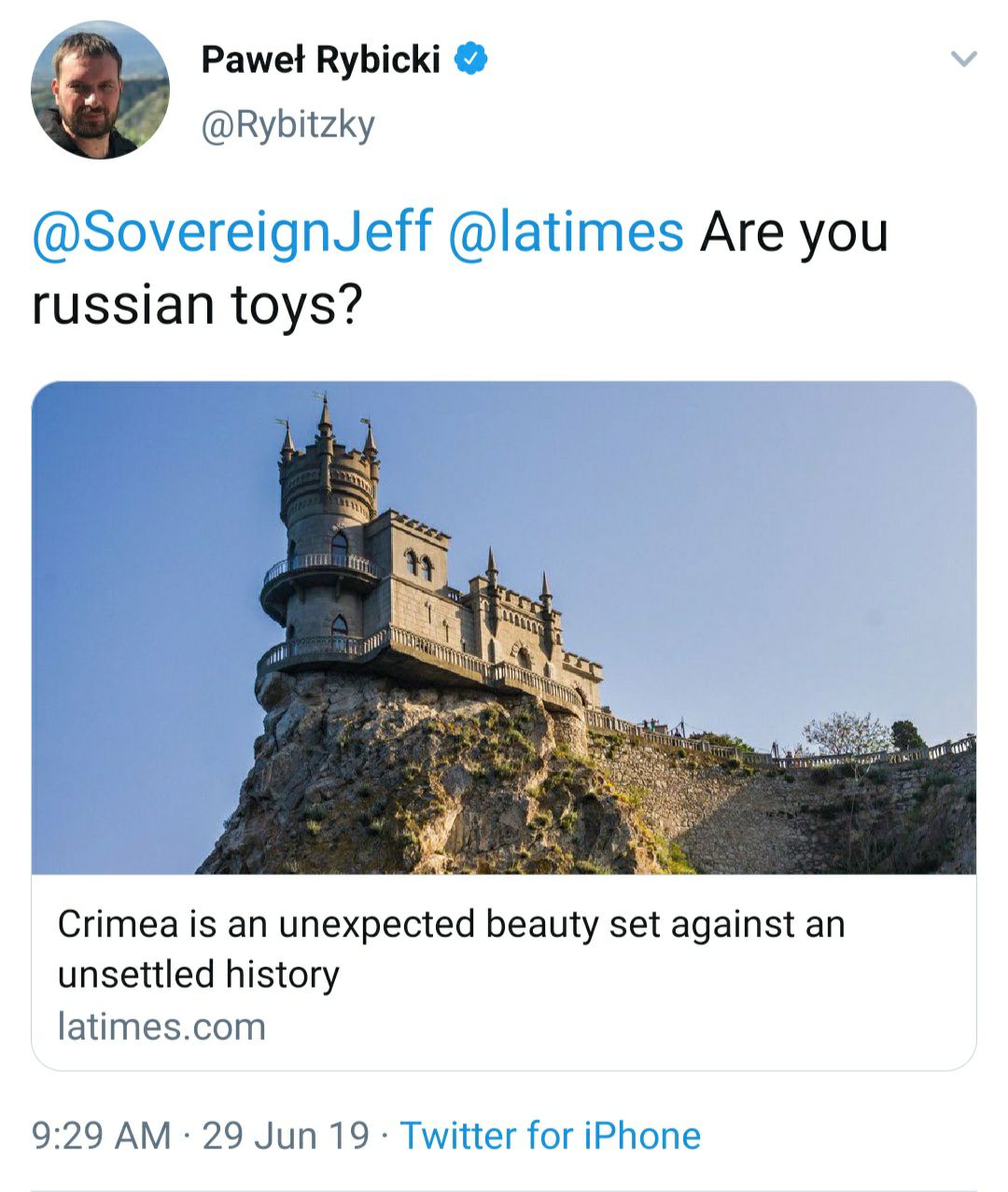Open the 'Crimea is an unexpected beauty' headline
The height and width of the screenshot is (1192, 1008).
pos(451,924)
